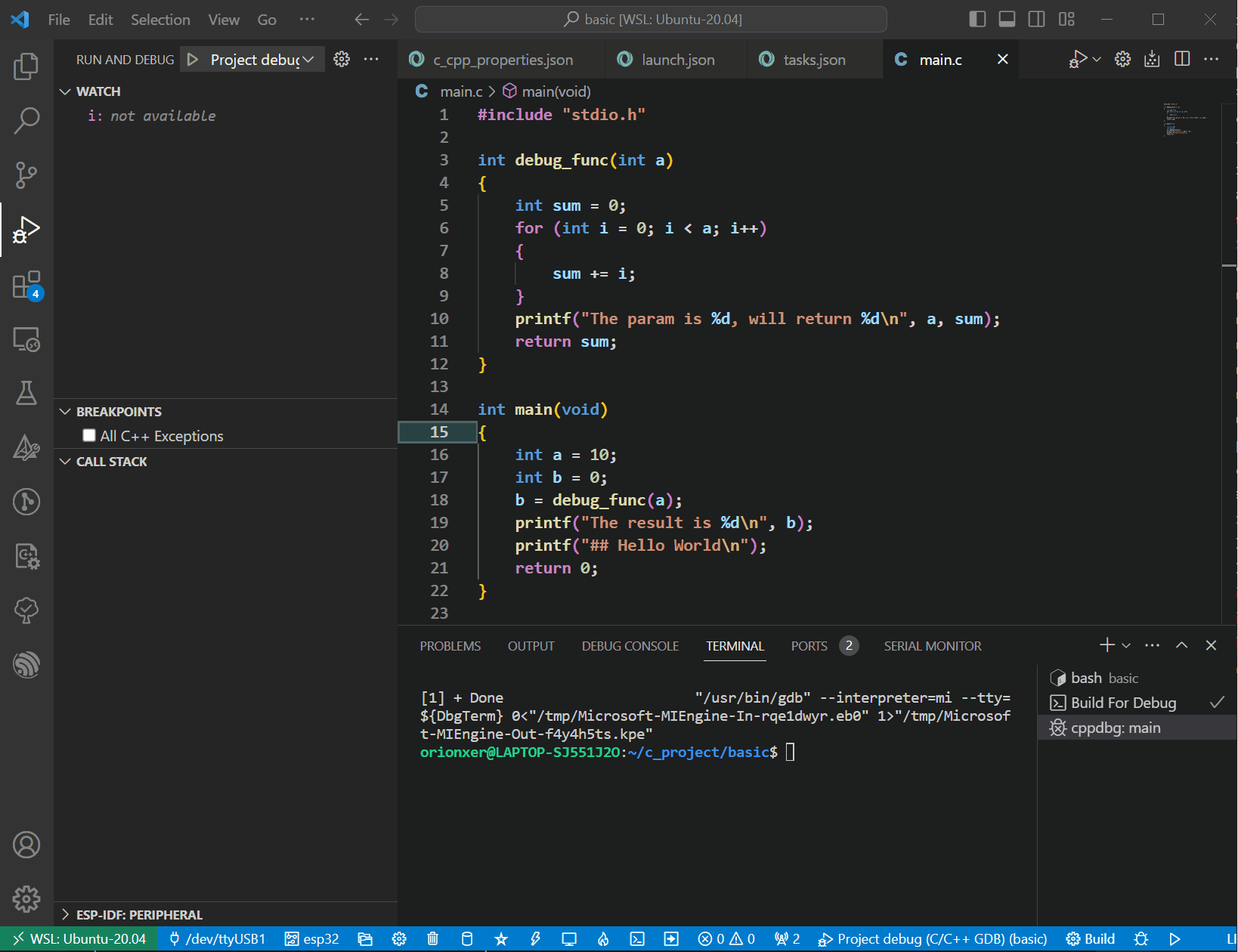Click the Build button in status bar

[x=1090, y=939]
